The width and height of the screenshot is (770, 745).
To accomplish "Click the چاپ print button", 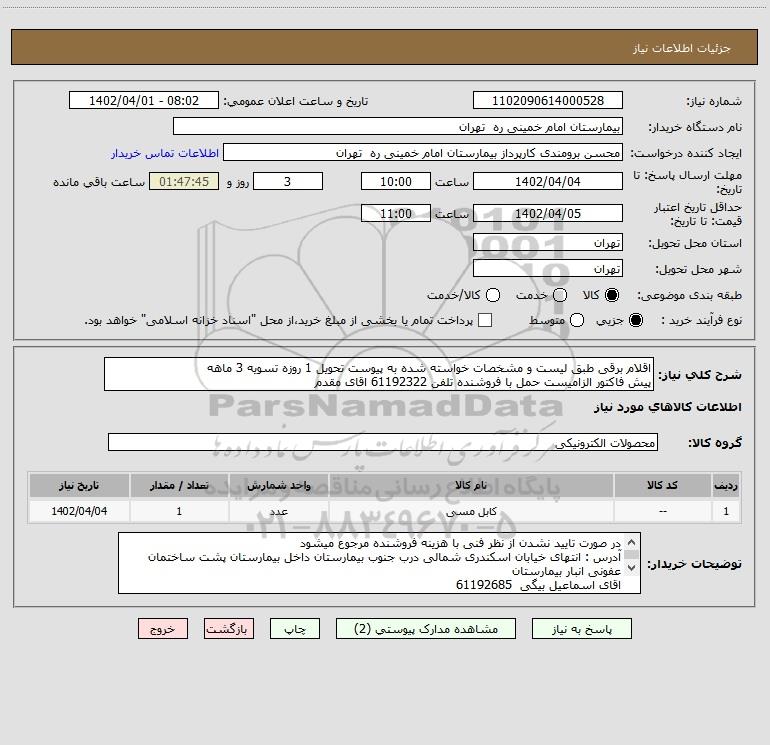I will pos(295,629).
